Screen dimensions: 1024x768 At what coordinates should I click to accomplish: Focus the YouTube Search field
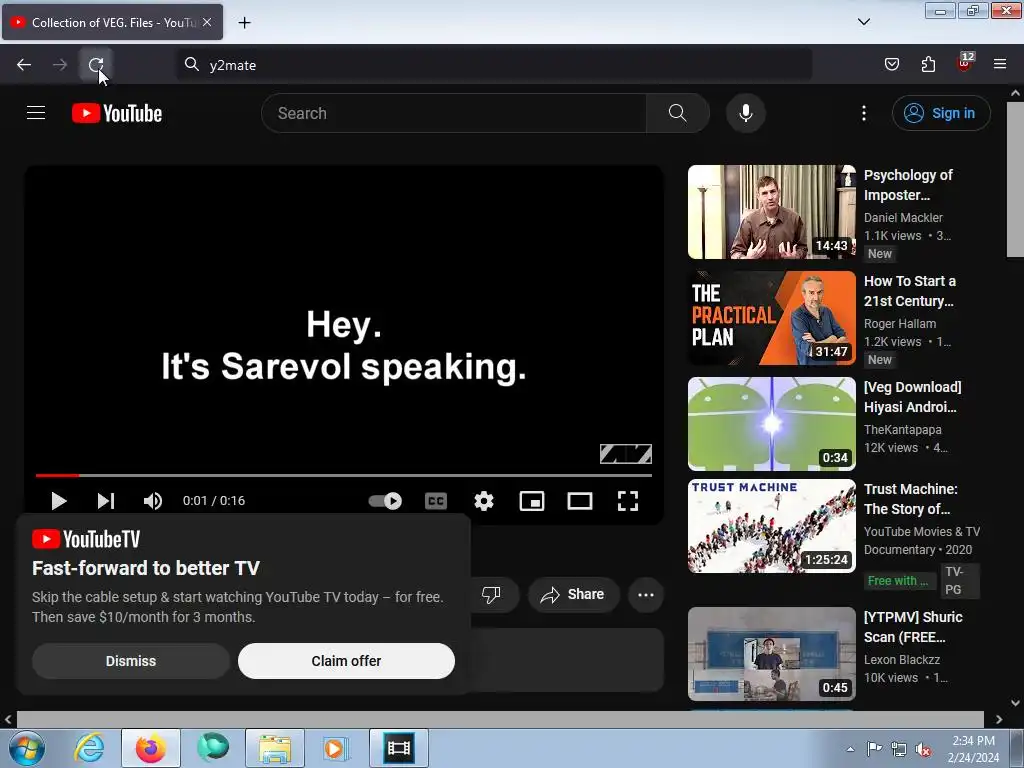(x=454, y=113)
